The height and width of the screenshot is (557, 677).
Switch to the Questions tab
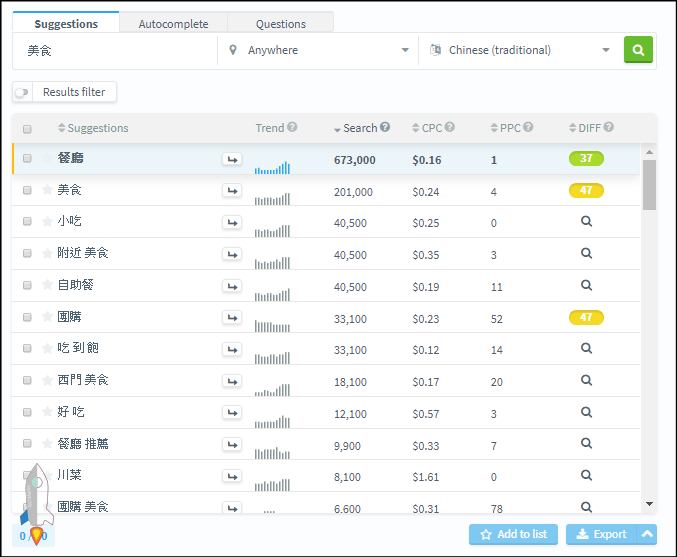coord(281,24)
